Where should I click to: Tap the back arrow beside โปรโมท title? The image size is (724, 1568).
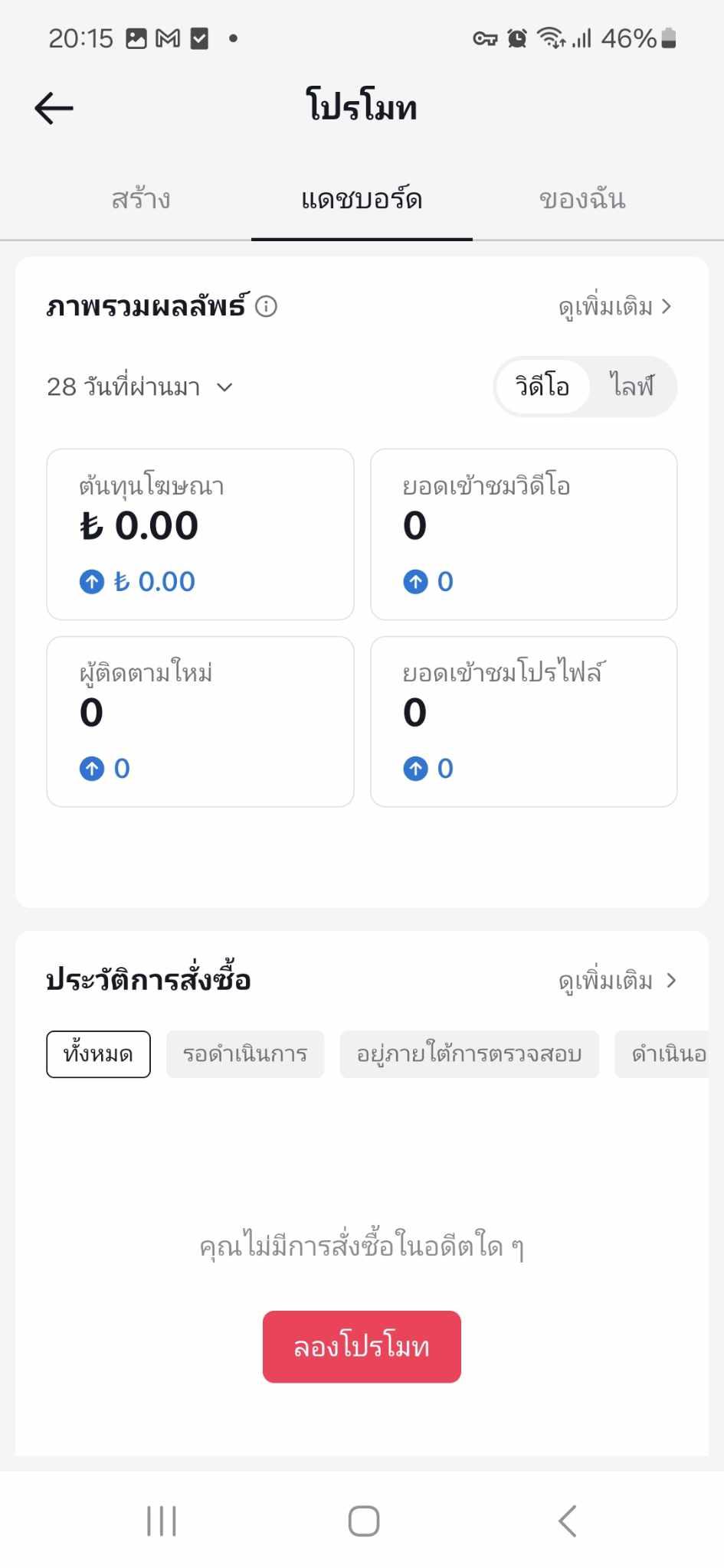(54, 108)
